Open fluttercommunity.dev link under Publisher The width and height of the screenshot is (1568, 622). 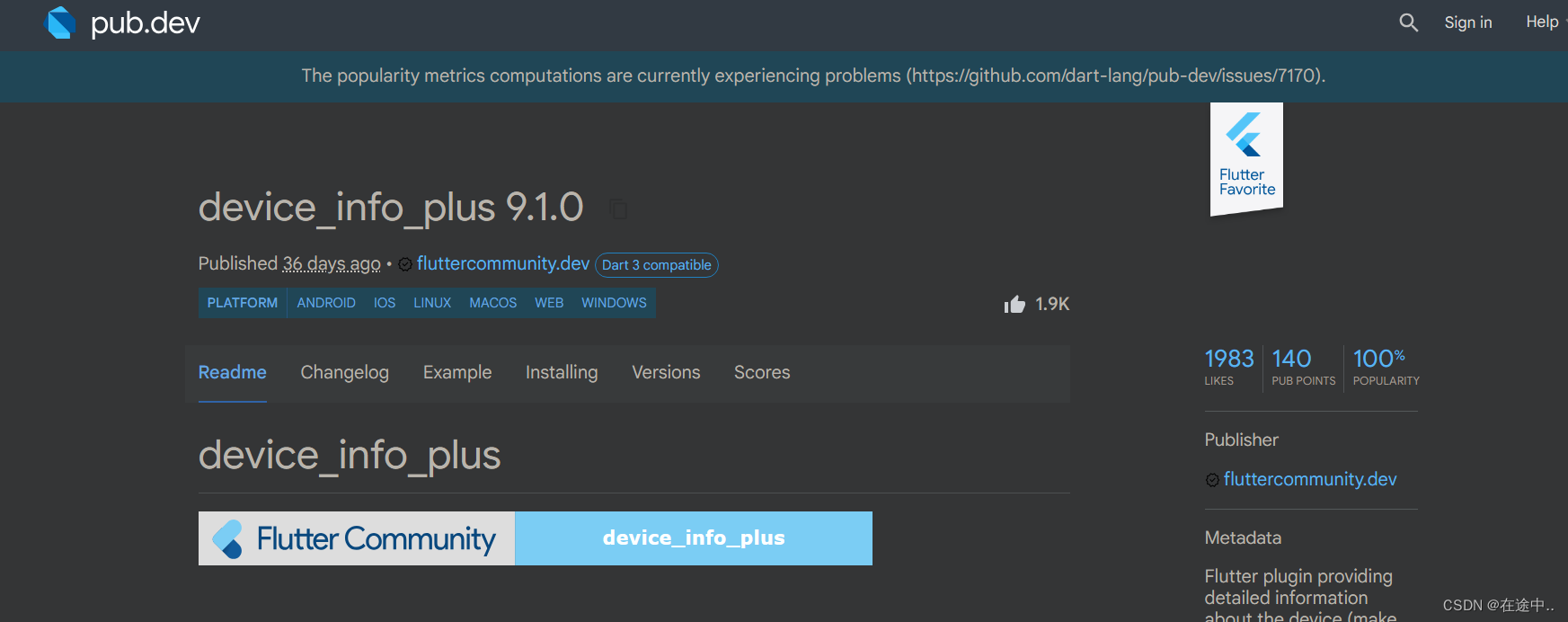click(x=1310, y=479)
